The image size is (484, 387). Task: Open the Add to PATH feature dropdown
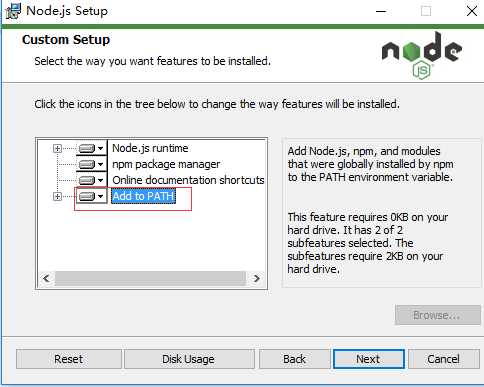(92, 196)
